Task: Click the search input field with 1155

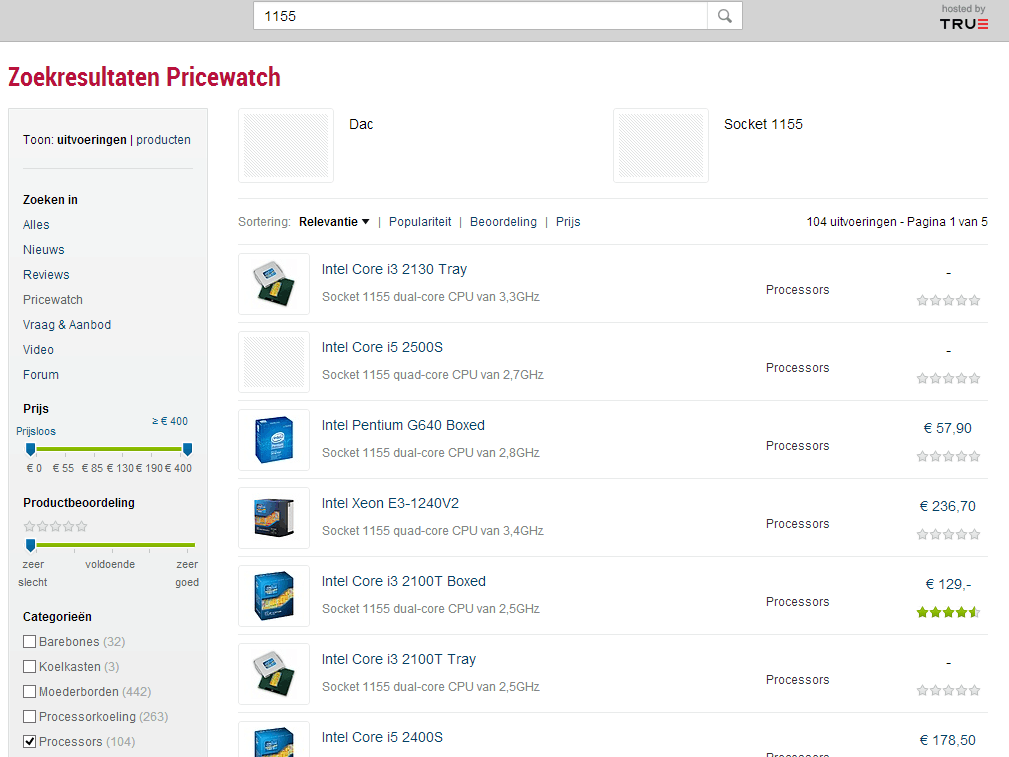Action: (481, 16)
